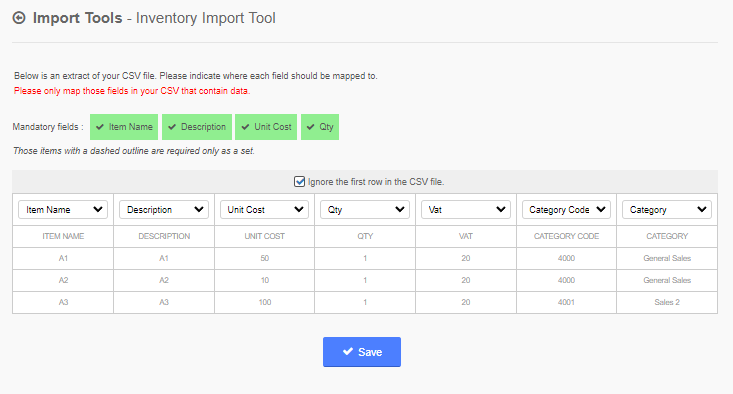Open the Unit Cost mapping dropdown
The width and height of the screenshot is (733, 394).
[x=264, y=209]
